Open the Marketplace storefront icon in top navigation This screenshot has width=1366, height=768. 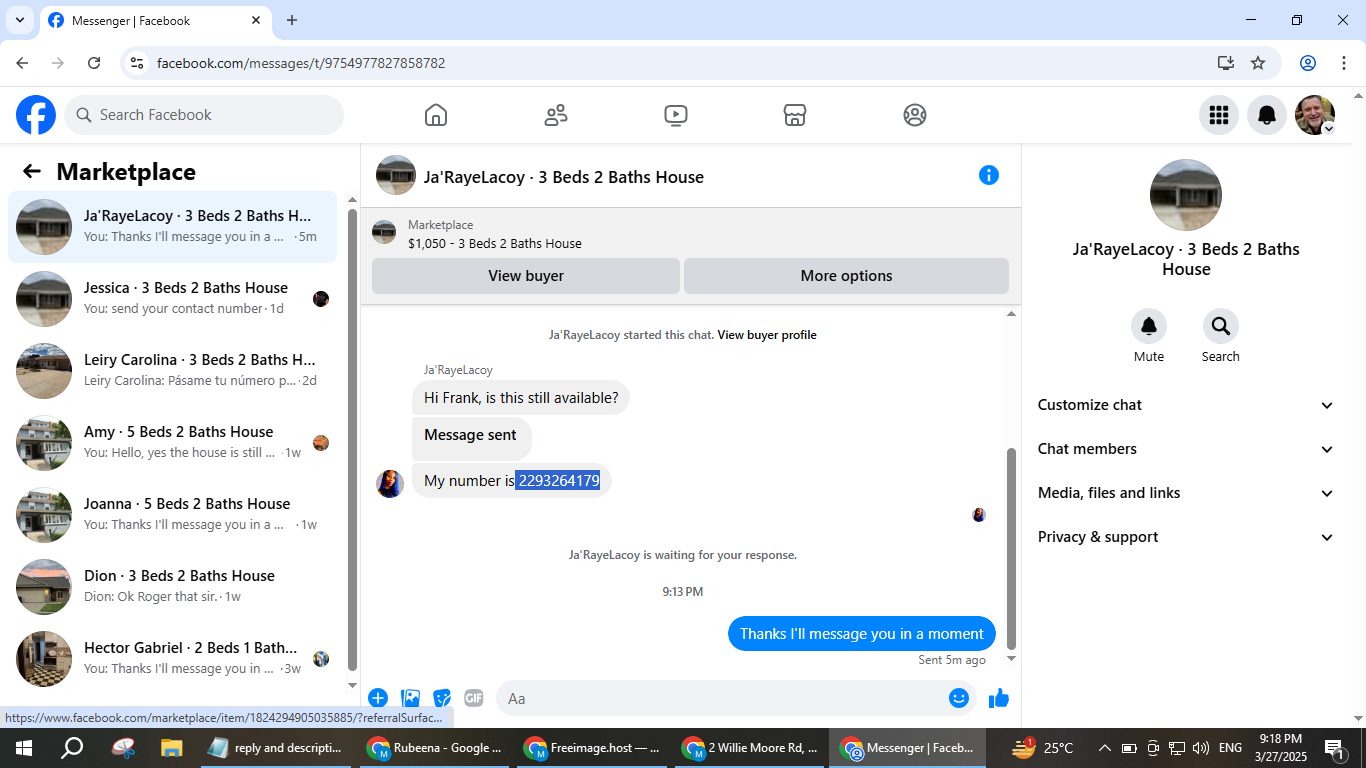(795, 115)
